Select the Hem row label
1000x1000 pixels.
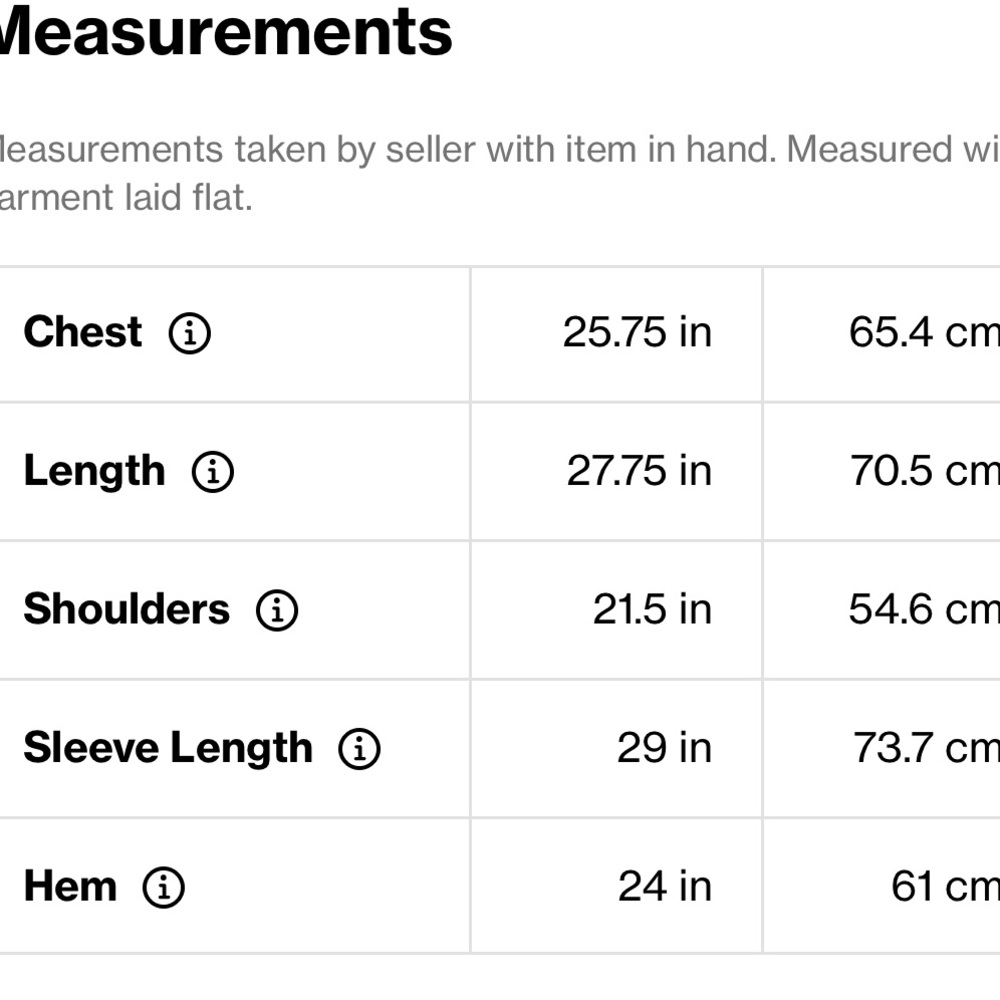(x=71, y=886)
